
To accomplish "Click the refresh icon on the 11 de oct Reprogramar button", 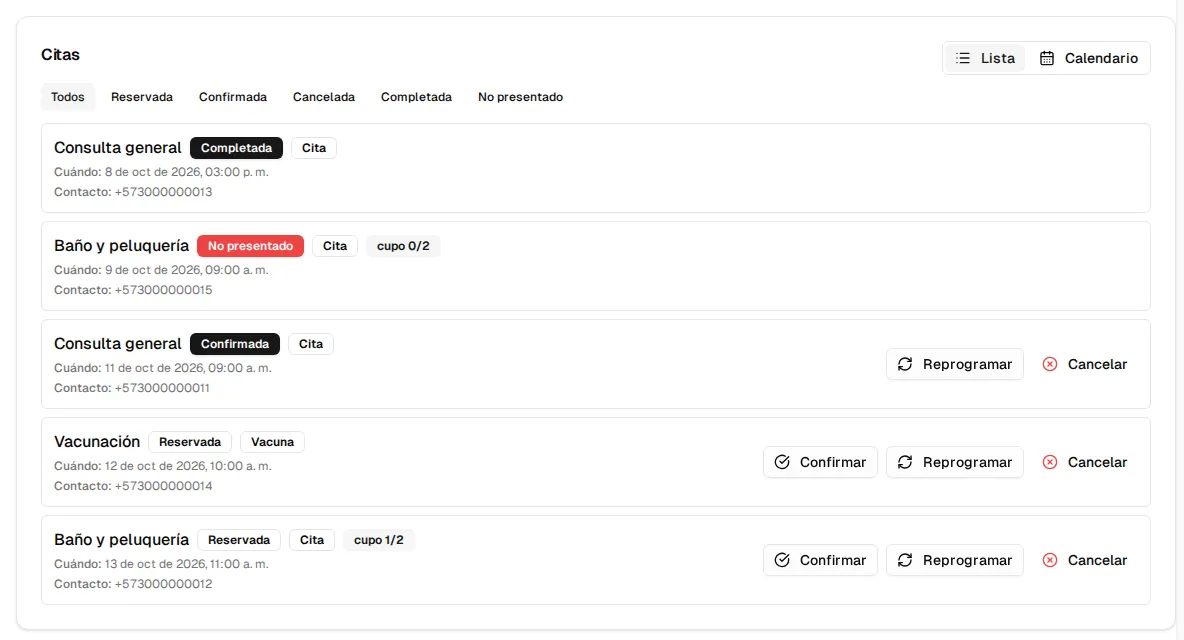I will [905, 364].
